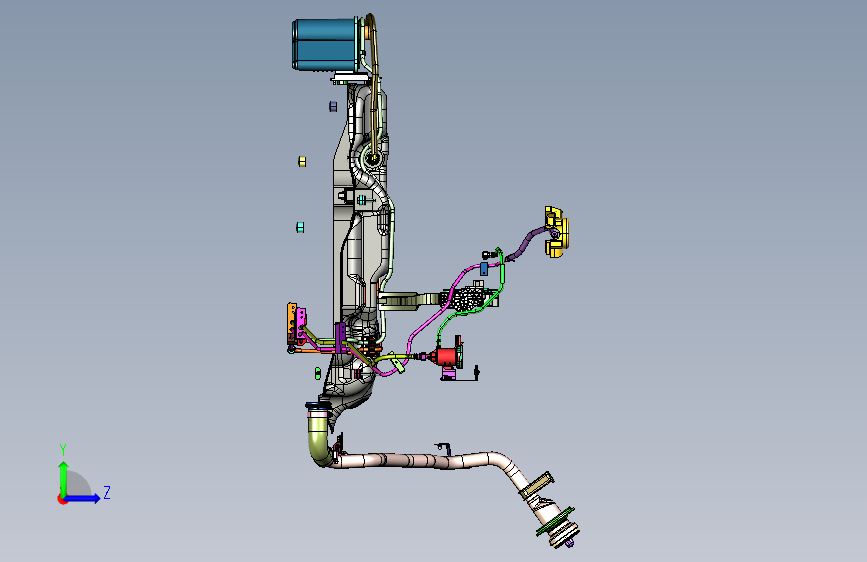Select the gray plane quadrant of the triad
867x562 pixels.
(x=78, y=483)
